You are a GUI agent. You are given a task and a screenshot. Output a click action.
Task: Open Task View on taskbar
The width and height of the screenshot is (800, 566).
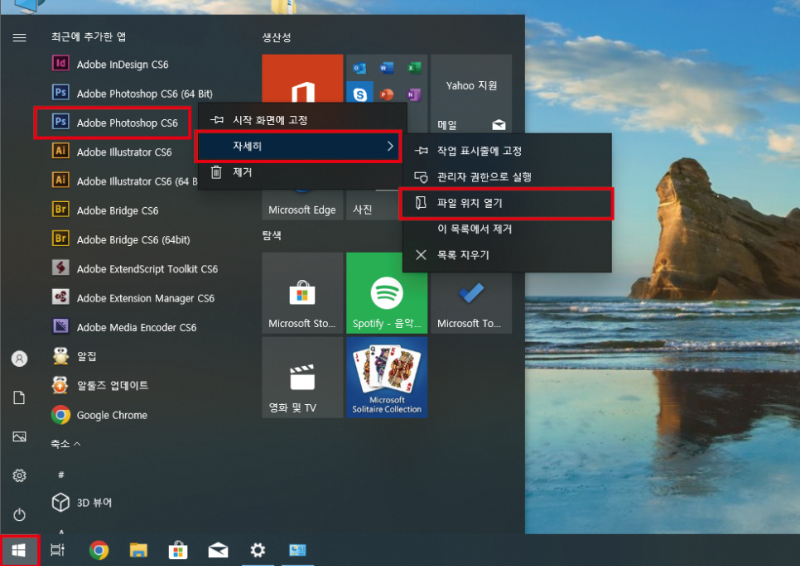pos(58,550)
